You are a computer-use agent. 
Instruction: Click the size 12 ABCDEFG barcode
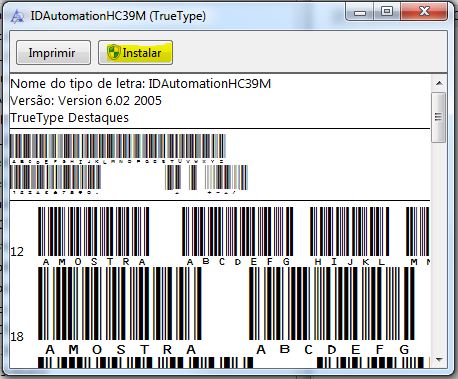click(x=238, y=236)
